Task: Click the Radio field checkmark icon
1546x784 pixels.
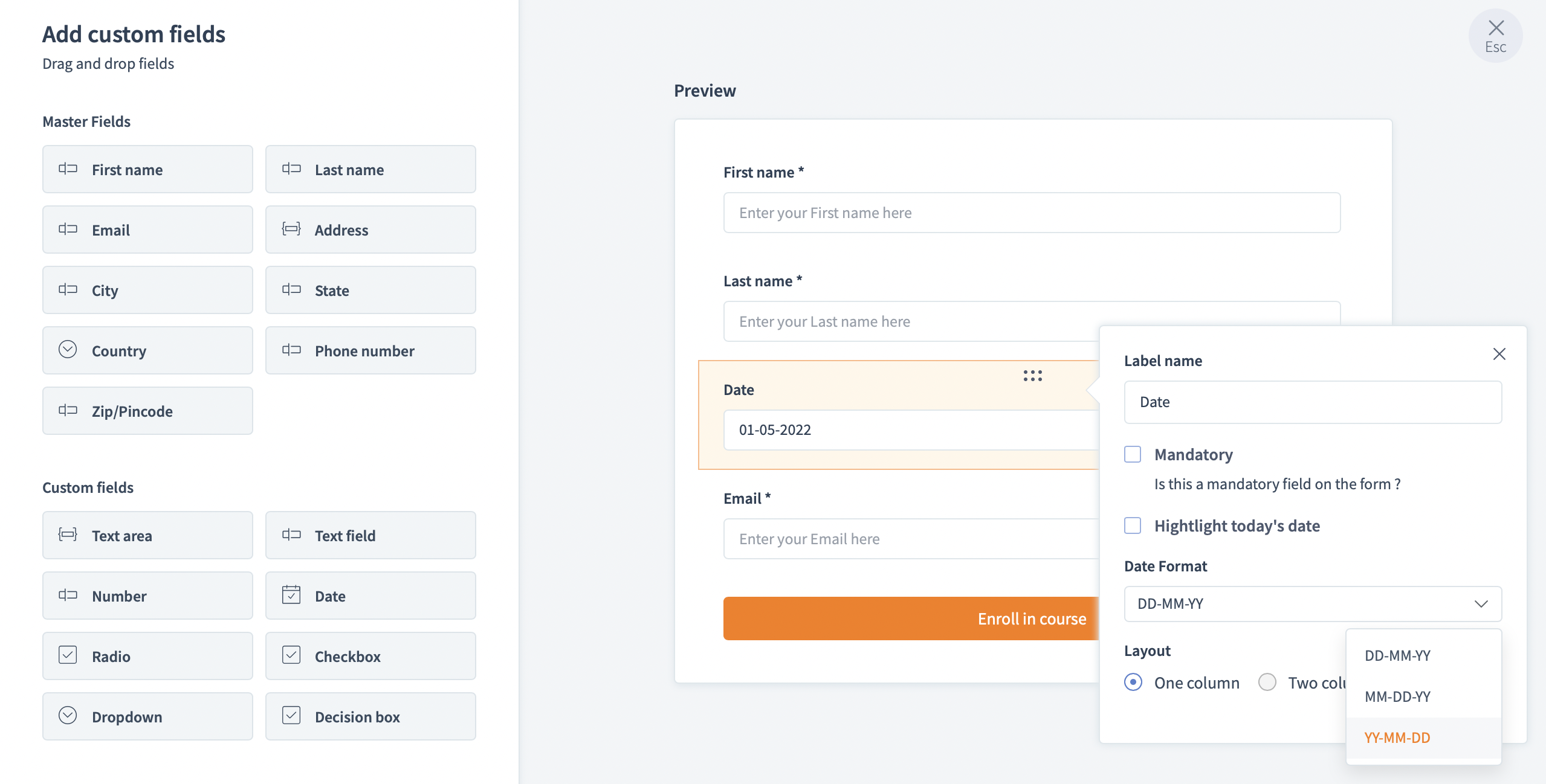Action: (68, 655)
